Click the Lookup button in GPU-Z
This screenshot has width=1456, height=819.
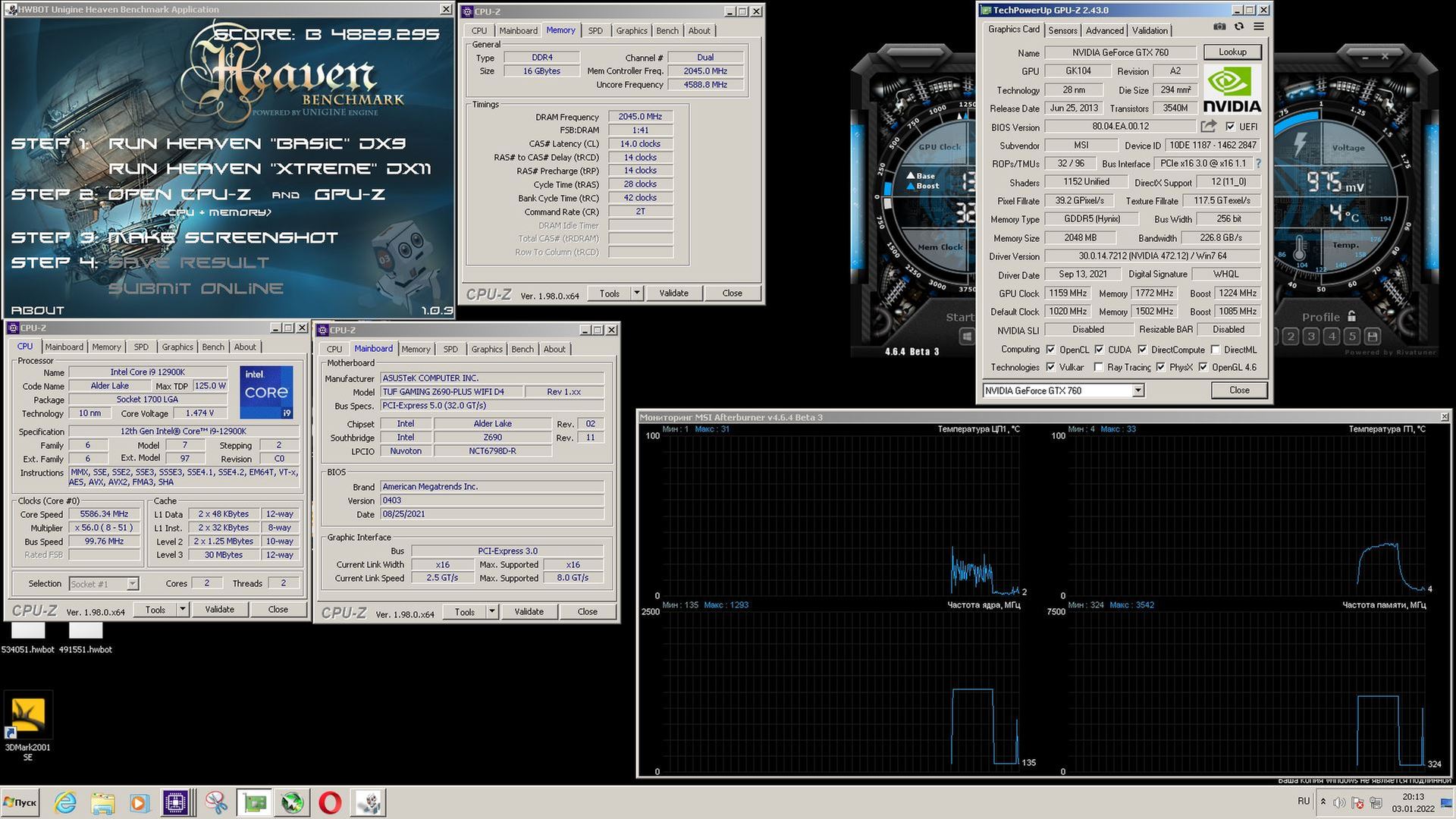click(1232, 52)
